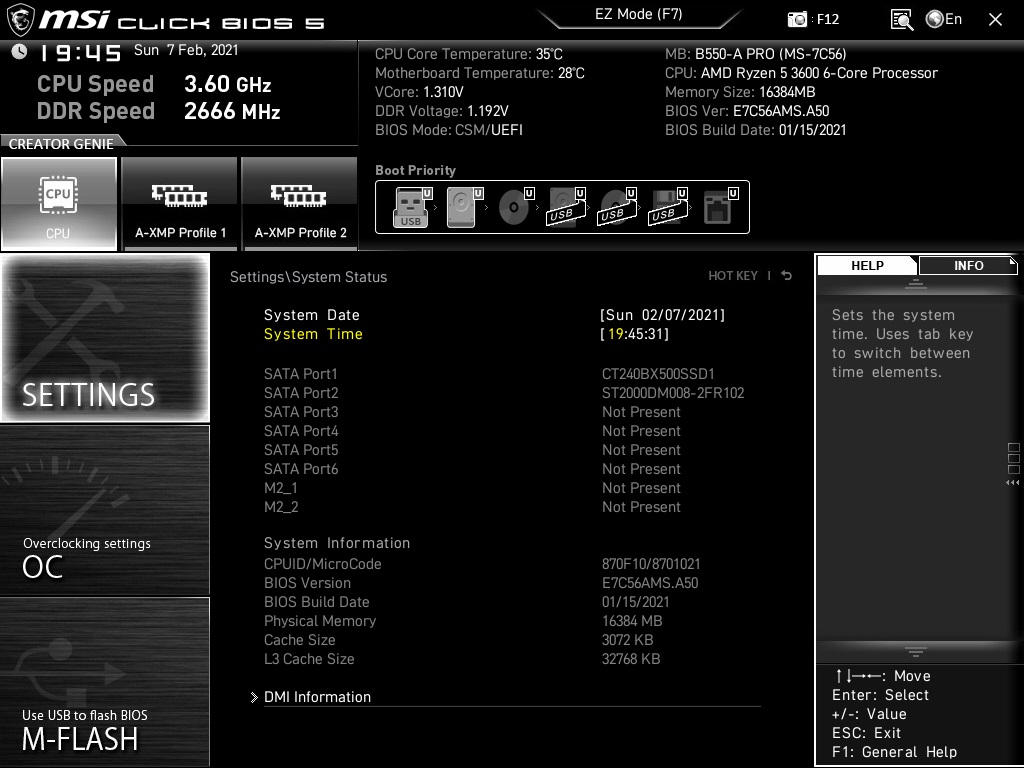
Task: Select the hard disk boot device icon
Action: [x=462, y=207]
